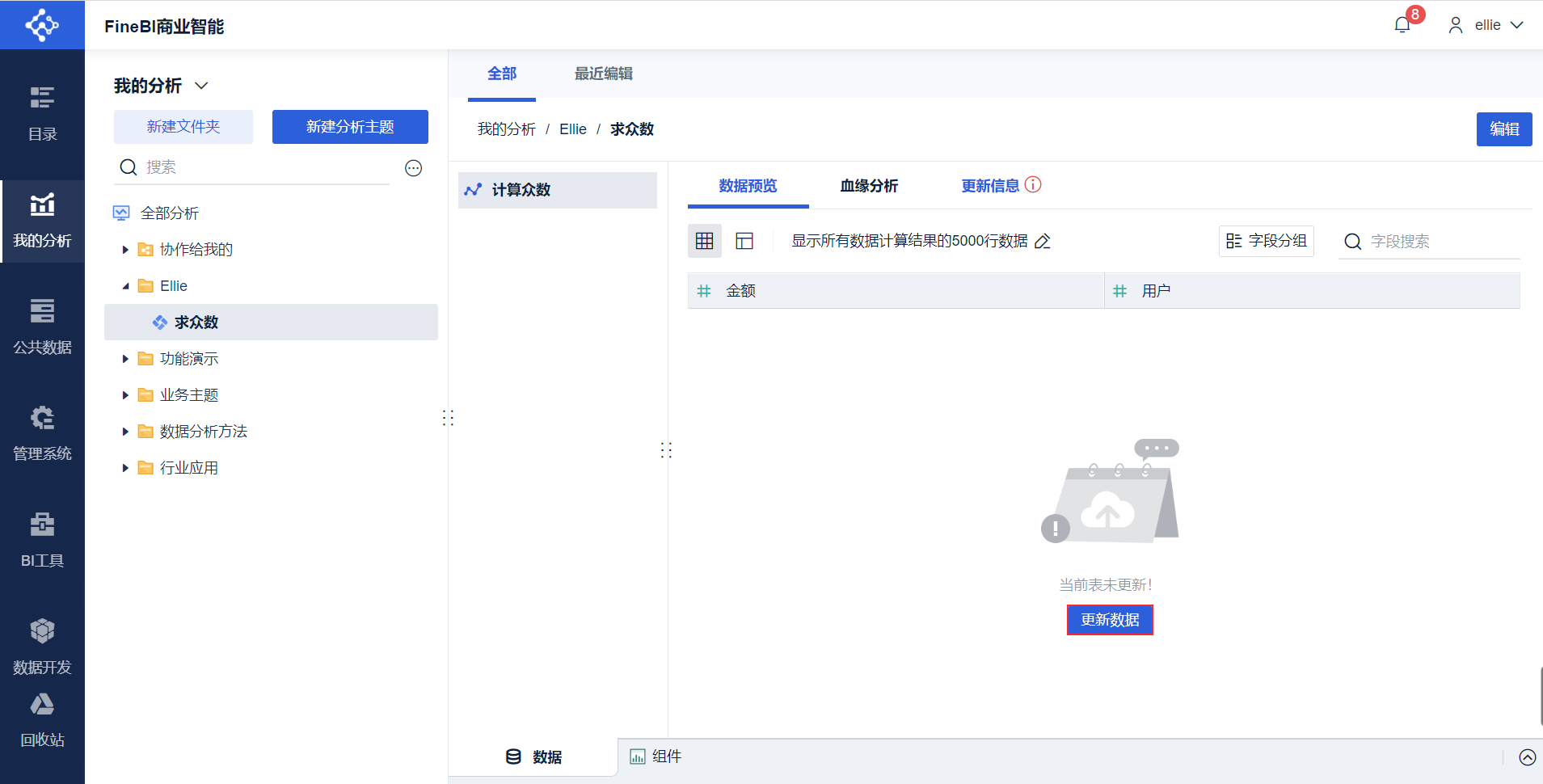This screenshot has width=1543, height=784.
Task: Select the 计算众数 table item
Action: 558,190
